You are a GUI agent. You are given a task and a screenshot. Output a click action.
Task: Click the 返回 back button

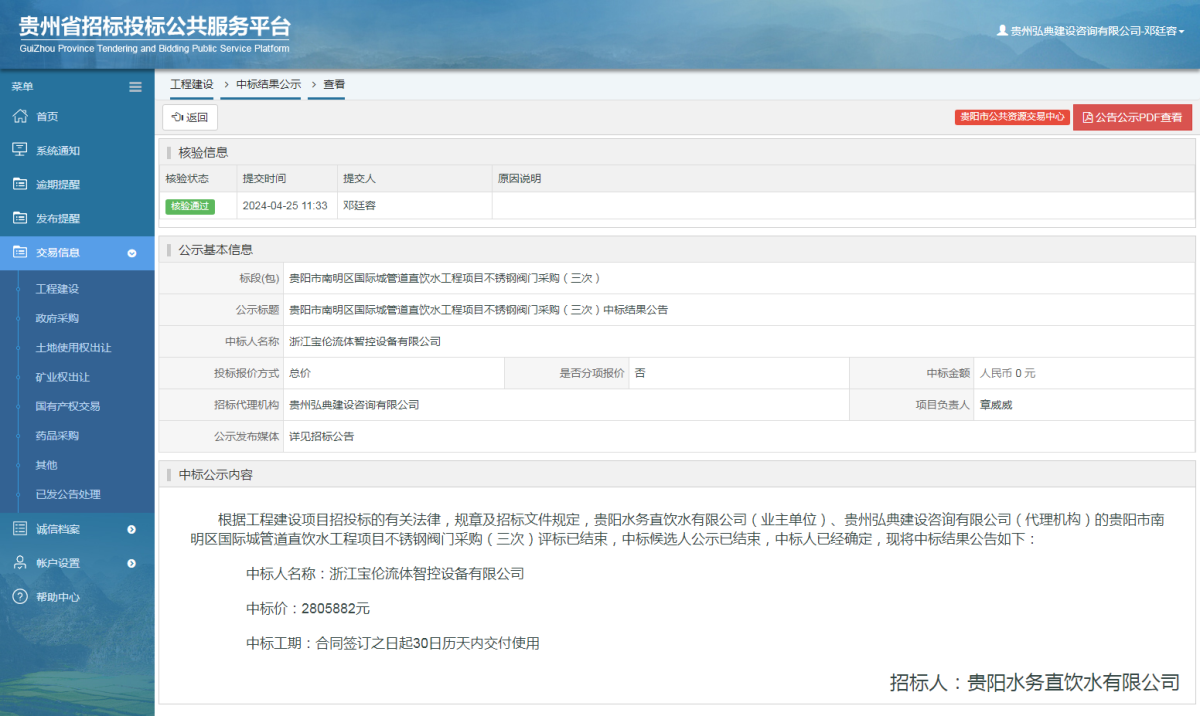point(190,117)
